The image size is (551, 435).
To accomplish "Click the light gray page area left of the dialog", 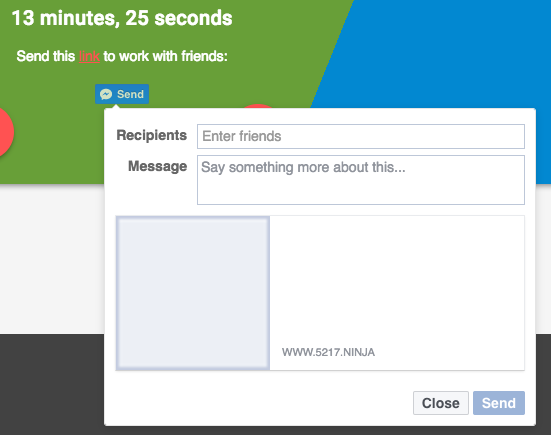I will coord(52,259).
